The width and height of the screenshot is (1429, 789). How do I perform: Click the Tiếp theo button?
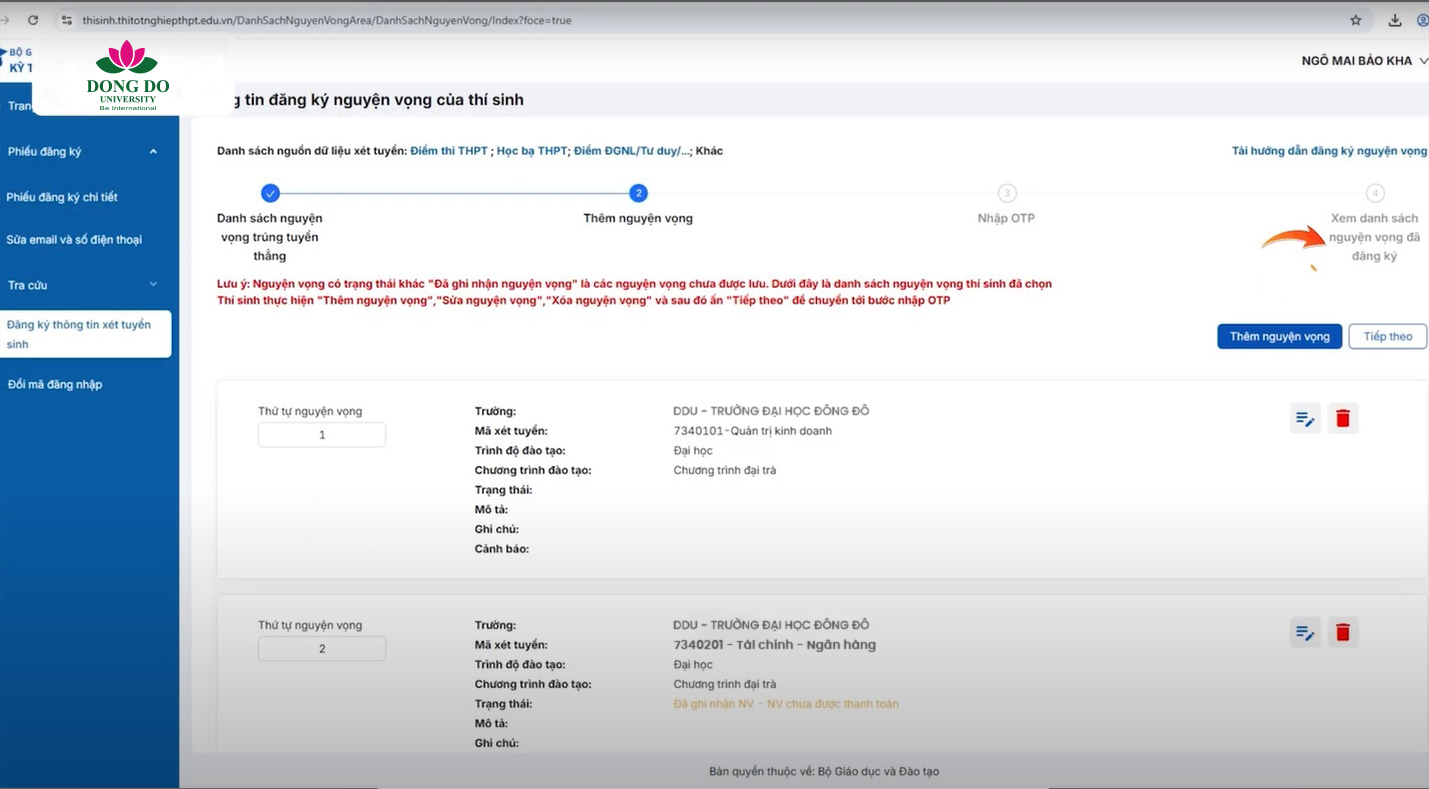pos(1388,337)
